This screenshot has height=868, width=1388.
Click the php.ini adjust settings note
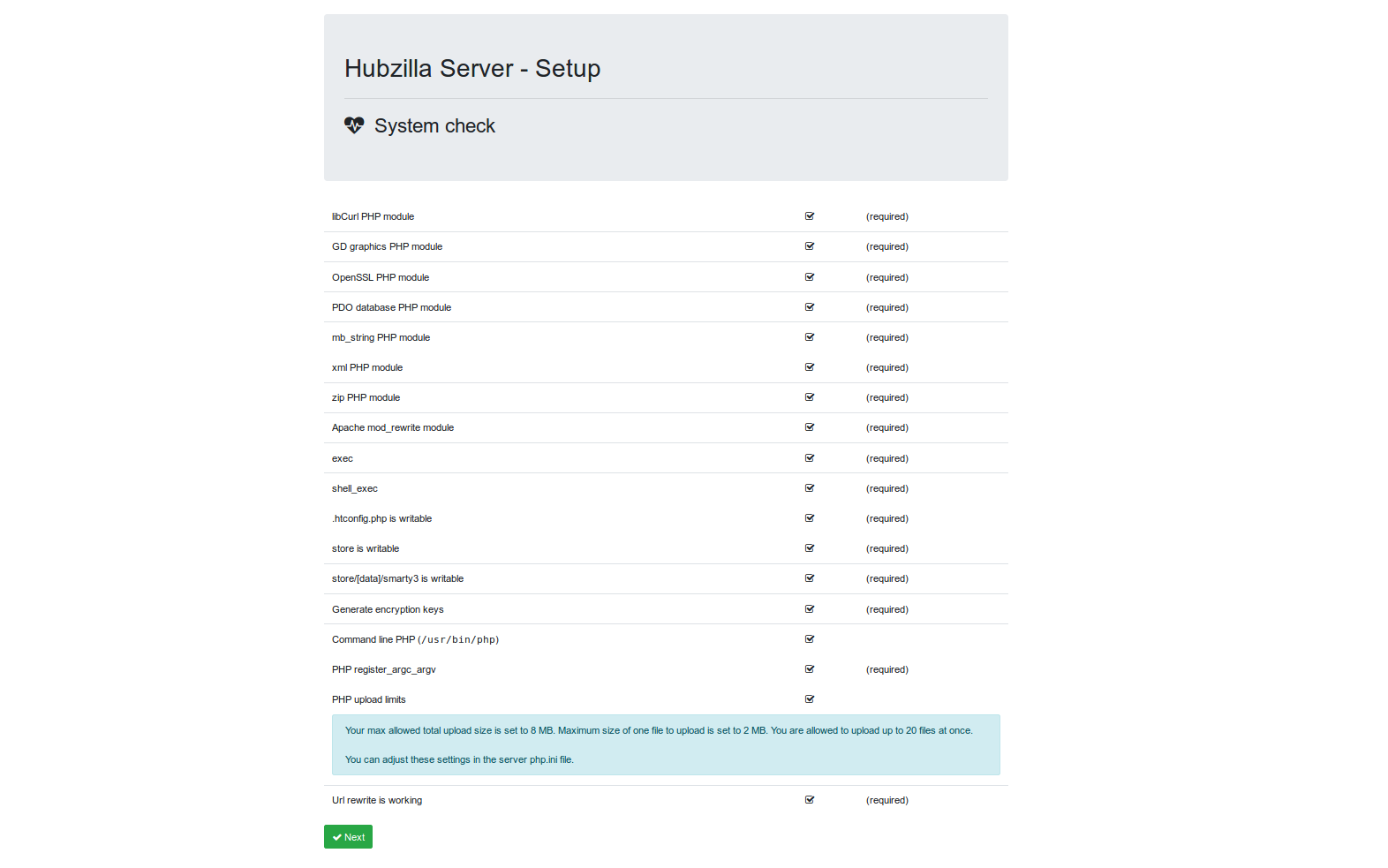(459, 759)
